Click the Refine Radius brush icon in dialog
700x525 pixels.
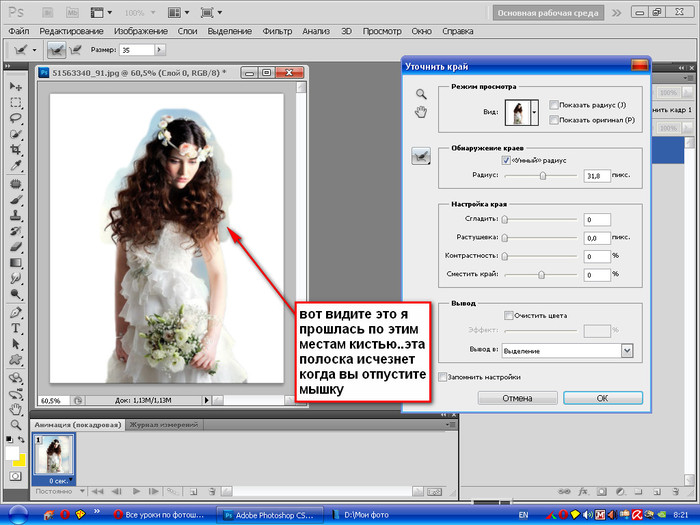422,154
